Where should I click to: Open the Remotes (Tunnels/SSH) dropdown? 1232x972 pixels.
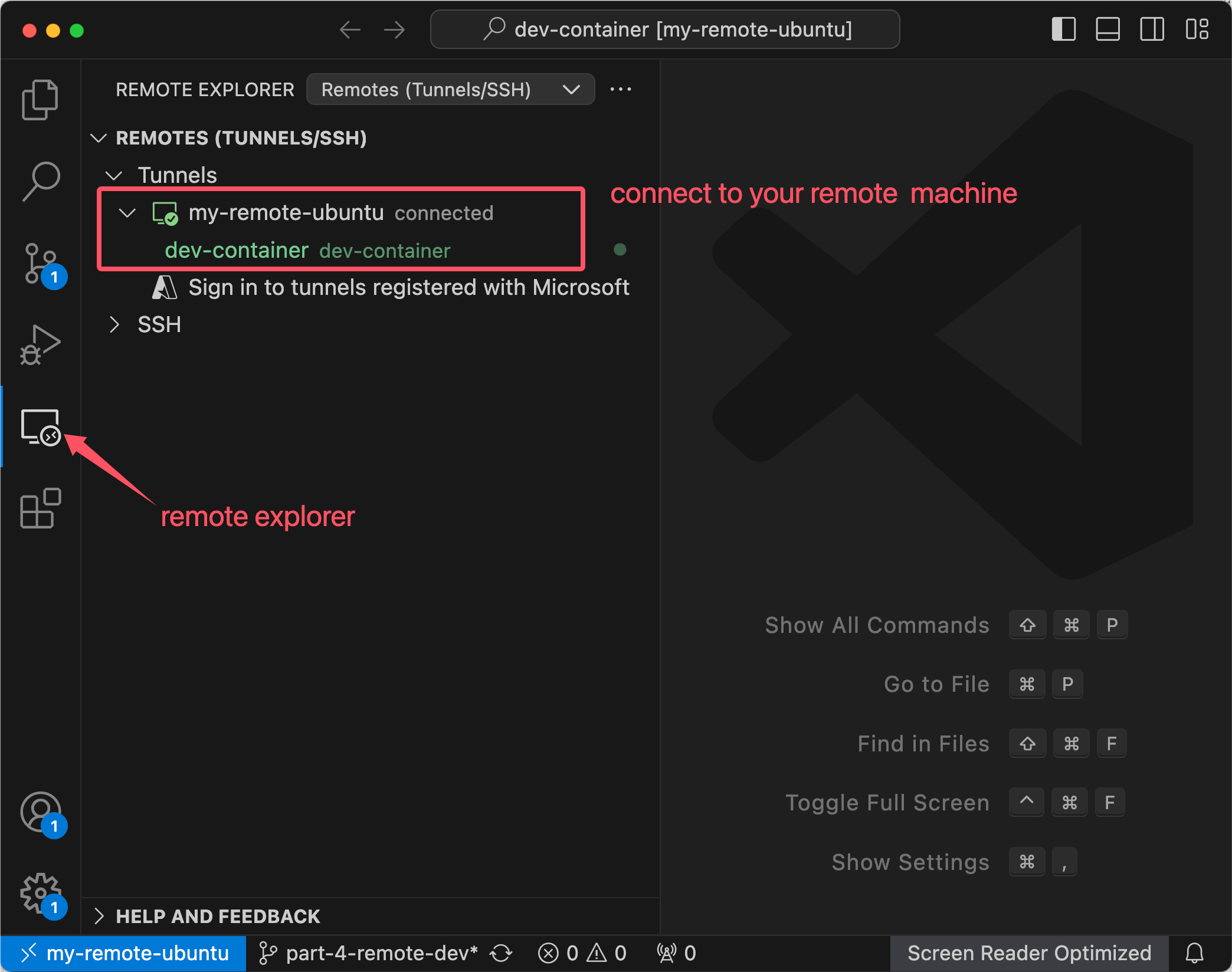tap(450, 90)
